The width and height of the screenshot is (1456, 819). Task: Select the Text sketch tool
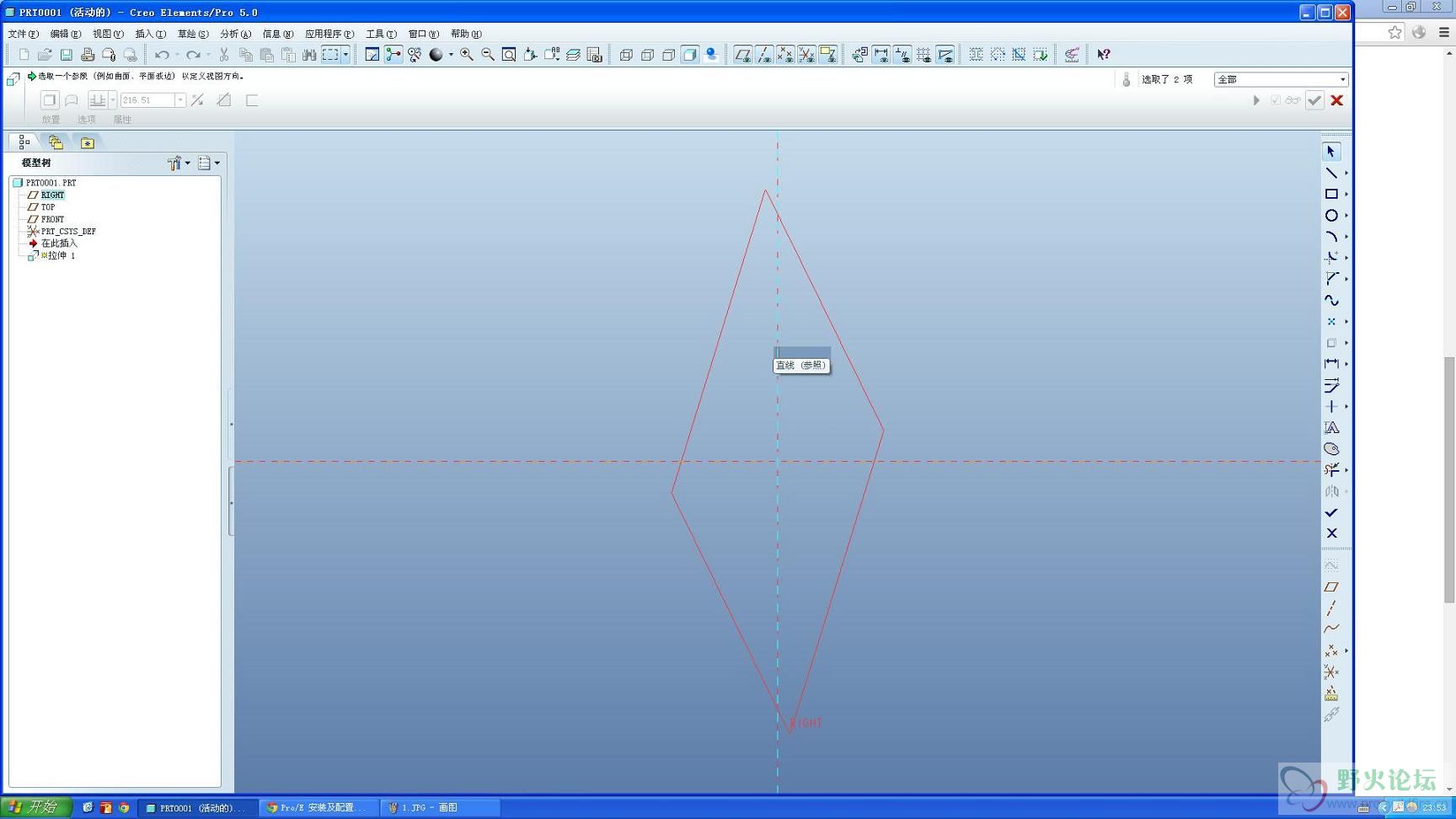point(1331,428)
